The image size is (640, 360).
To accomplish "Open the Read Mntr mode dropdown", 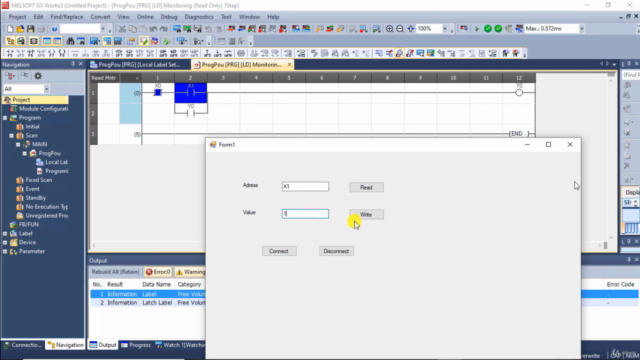I will click(137, 78).
